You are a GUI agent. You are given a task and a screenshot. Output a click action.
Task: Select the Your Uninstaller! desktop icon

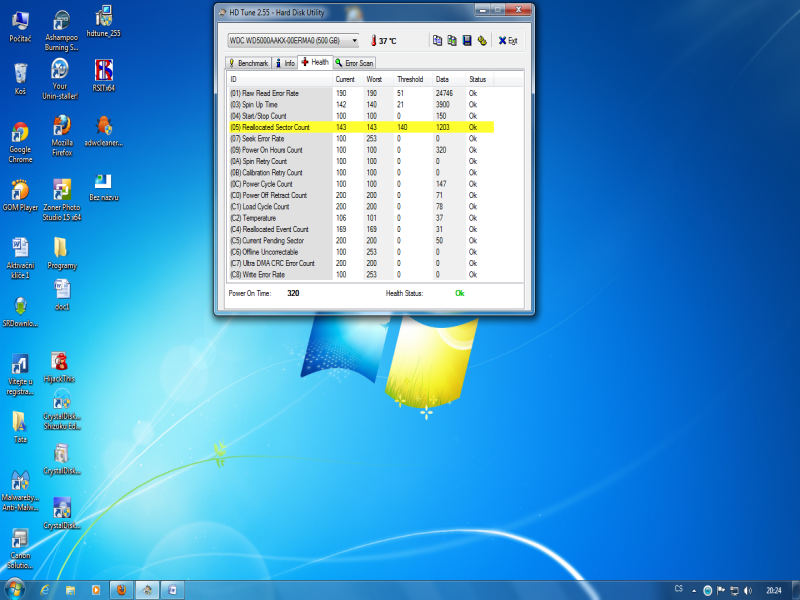(x=60, y=79)
